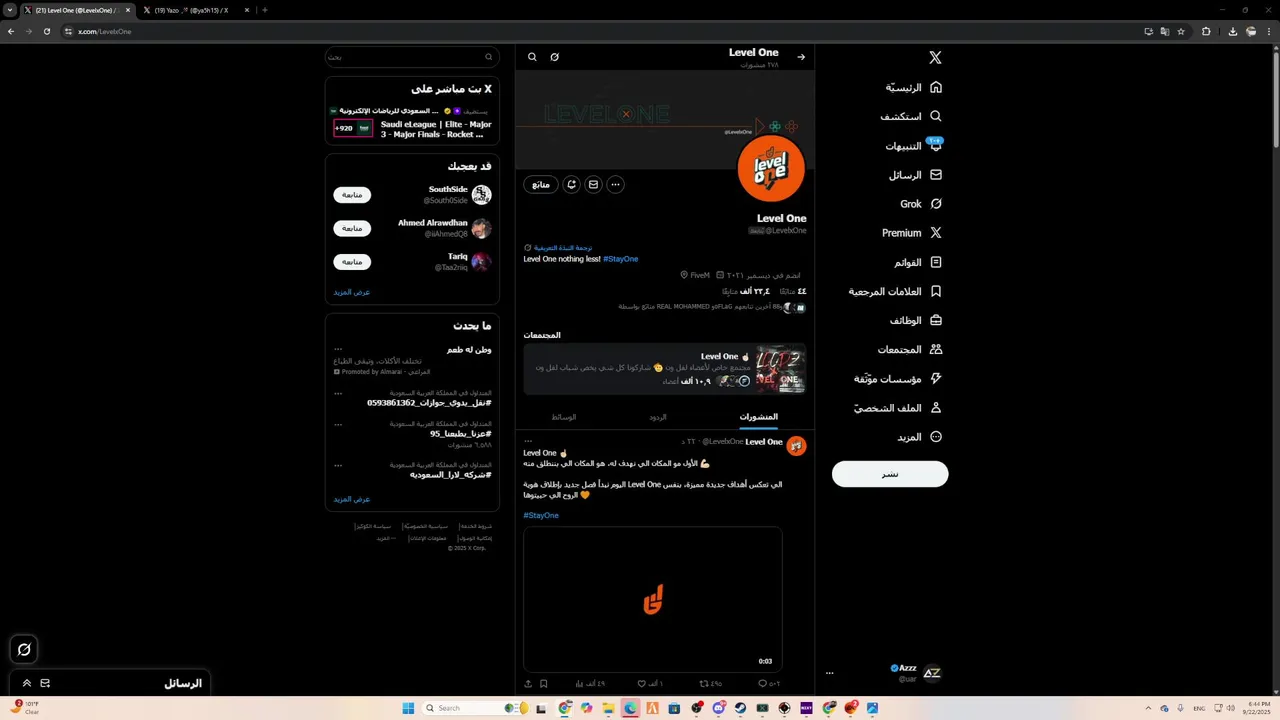
Task: Open the Windows Start menu
Action: pyautogui.click(x=408, y=708)
